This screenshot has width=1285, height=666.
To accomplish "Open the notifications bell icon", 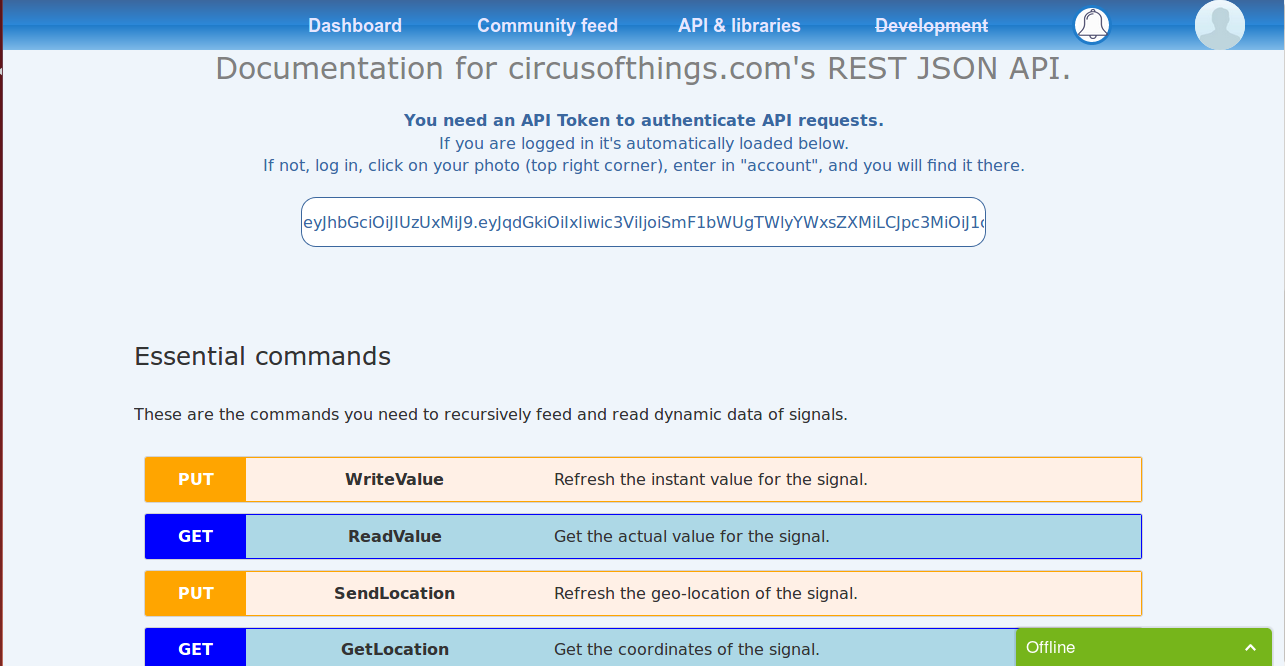I will click(1093, 25).
